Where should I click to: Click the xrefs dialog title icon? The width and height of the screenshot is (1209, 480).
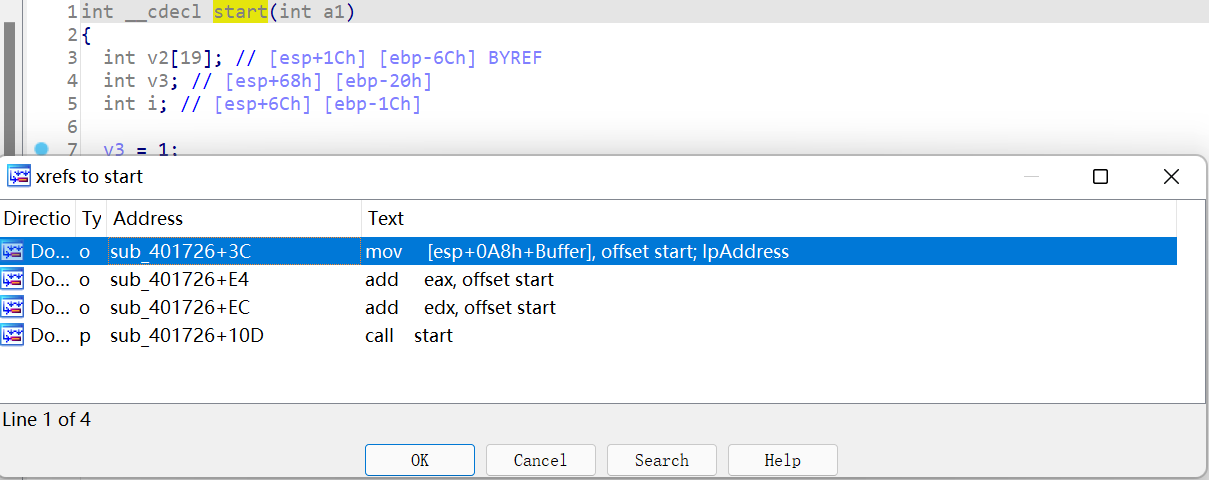[19, 177]
